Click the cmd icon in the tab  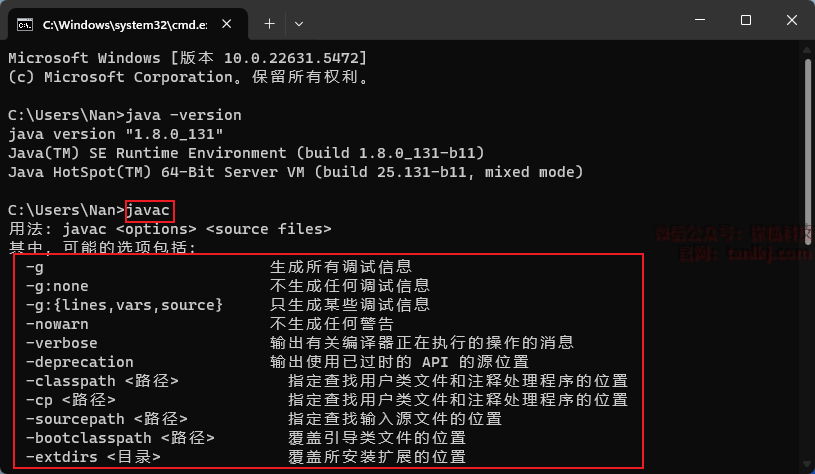pyautogui.click(x=26, y=22)
